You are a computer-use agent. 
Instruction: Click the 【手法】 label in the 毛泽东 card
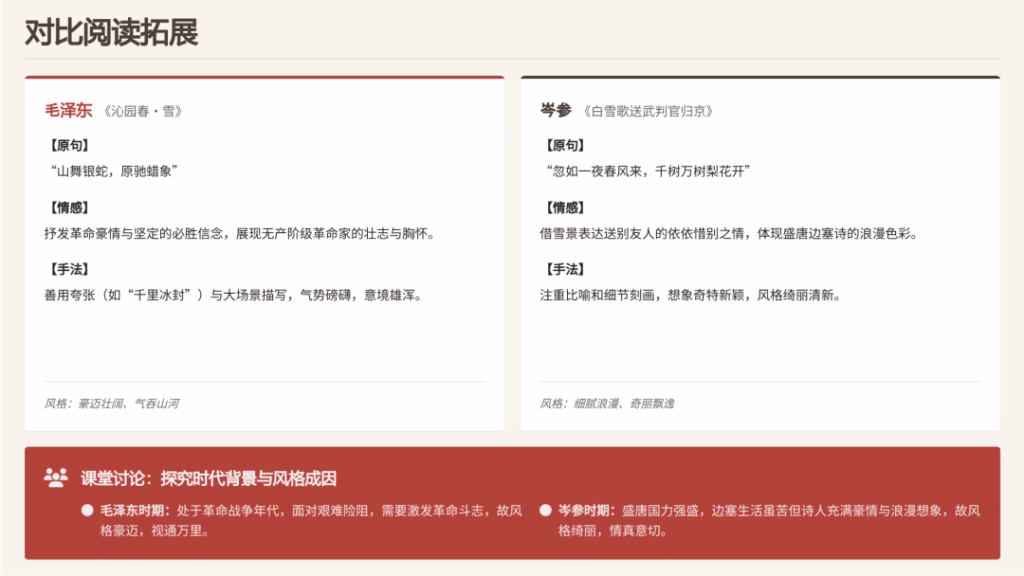tap(68, 270)
